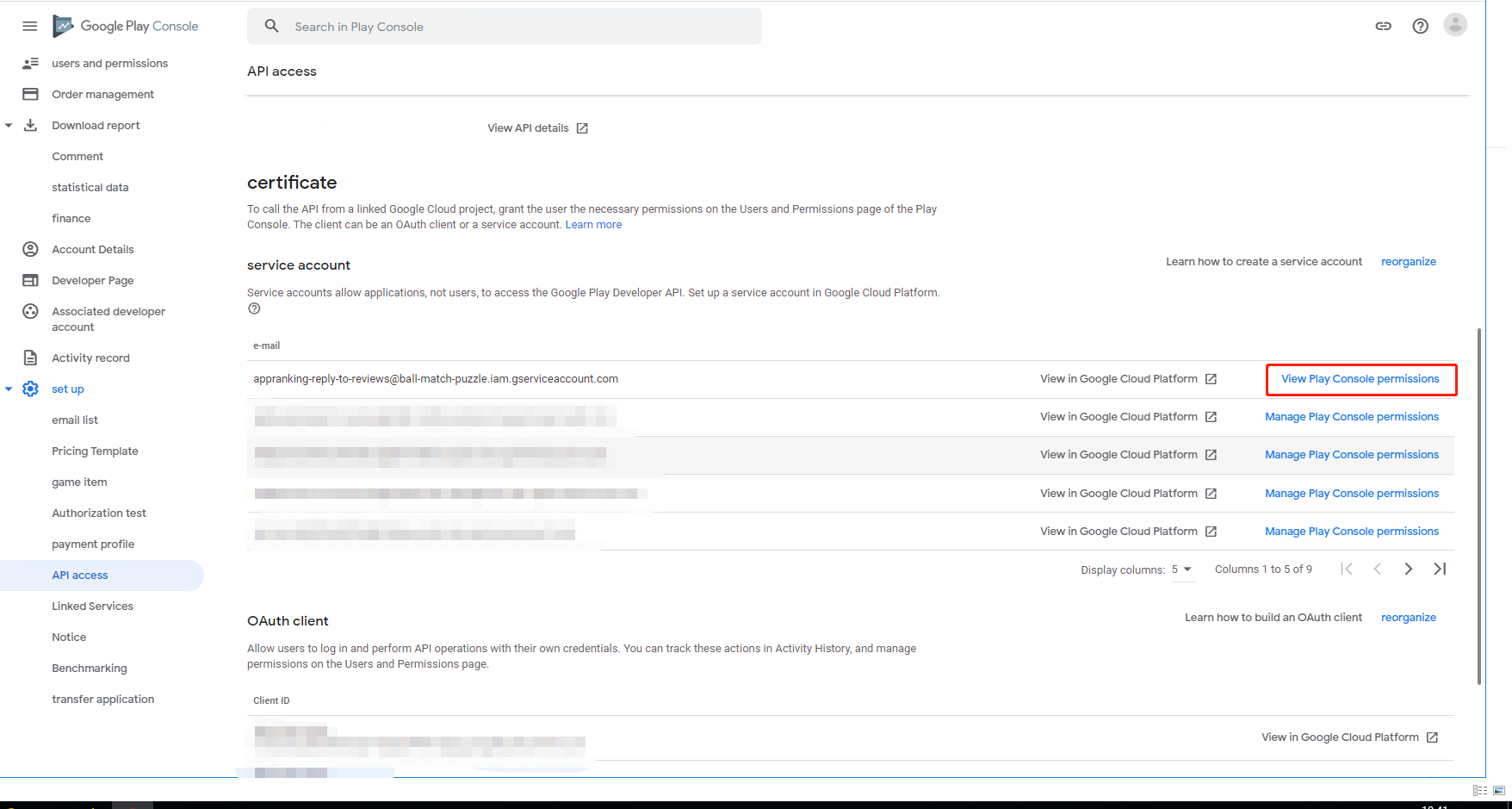The image size is (1512, 809).
Task: Click the Search in Play Console field
Action: click(x=505, y=27)
